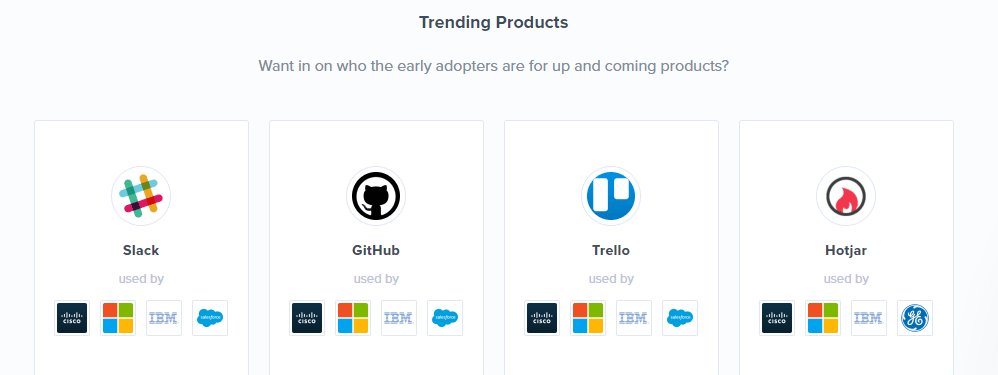
Task: Click the Microsoft logo under Slack
Action: 118,318
